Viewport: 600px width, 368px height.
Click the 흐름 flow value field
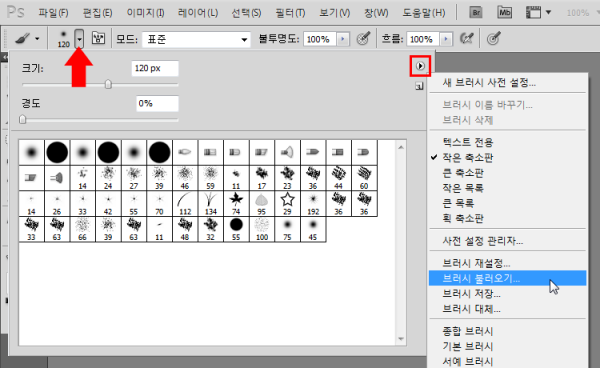point(423,39)
